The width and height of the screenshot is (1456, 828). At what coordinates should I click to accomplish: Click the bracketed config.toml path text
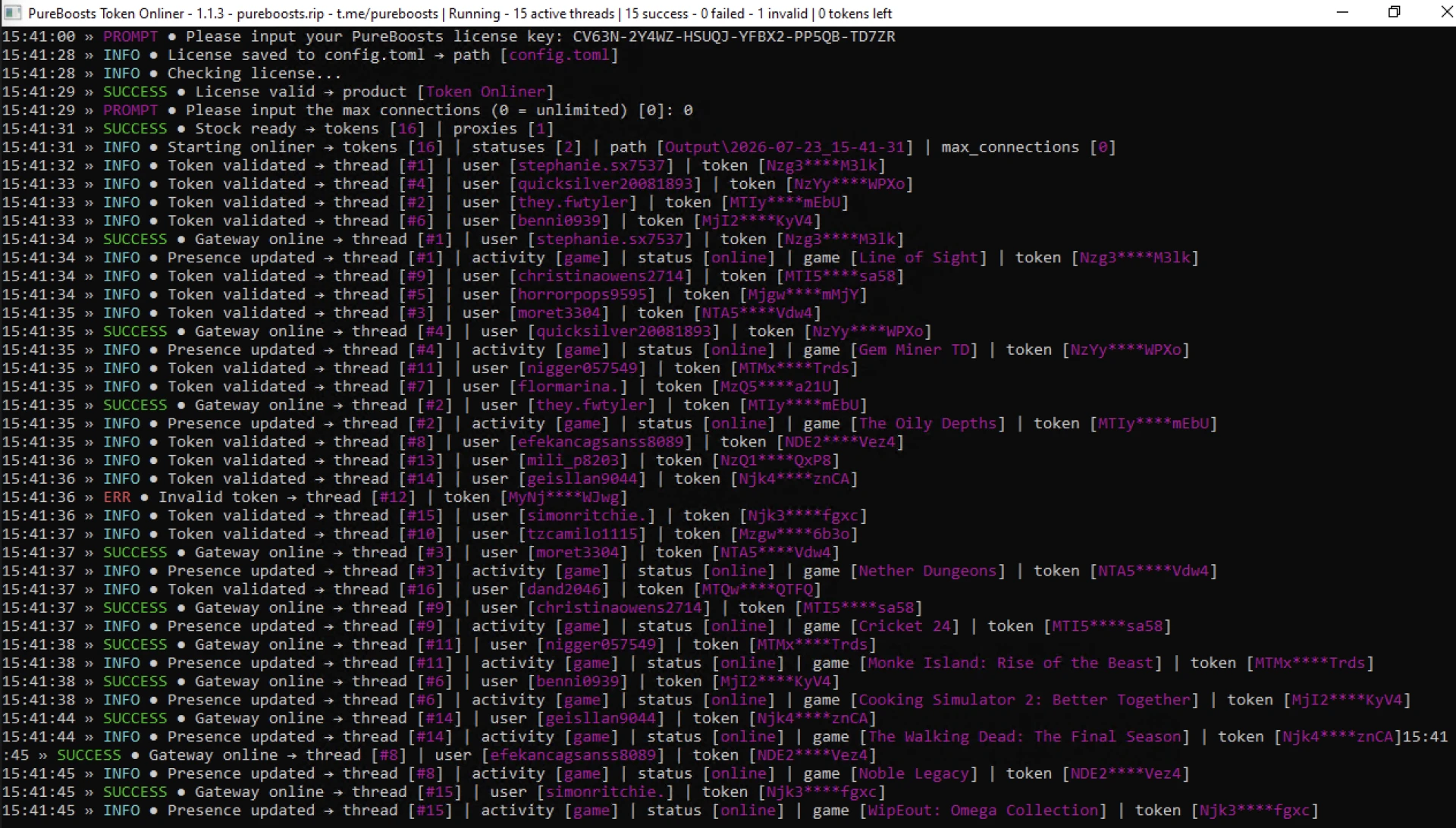coord(559,55)
